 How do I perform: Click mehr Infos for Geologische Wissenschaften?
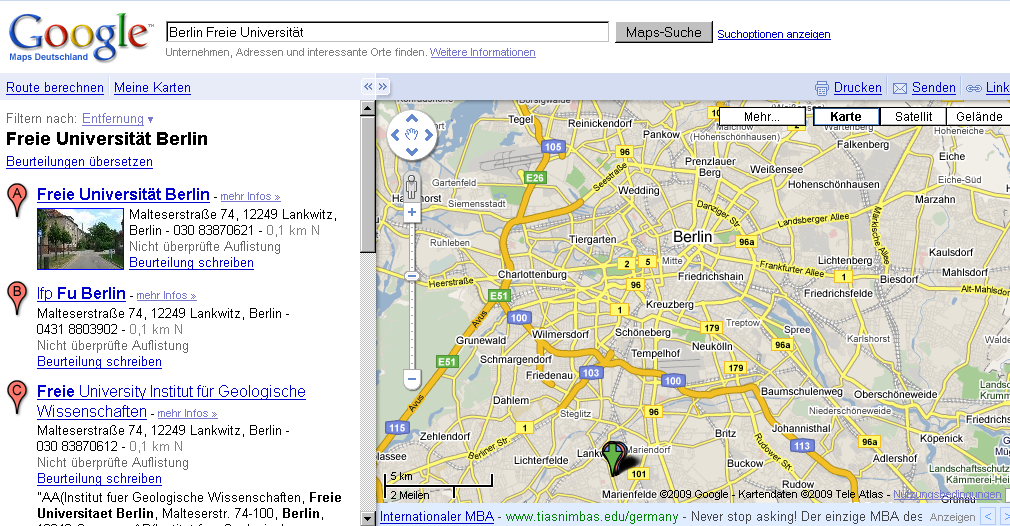pos(187,413)
